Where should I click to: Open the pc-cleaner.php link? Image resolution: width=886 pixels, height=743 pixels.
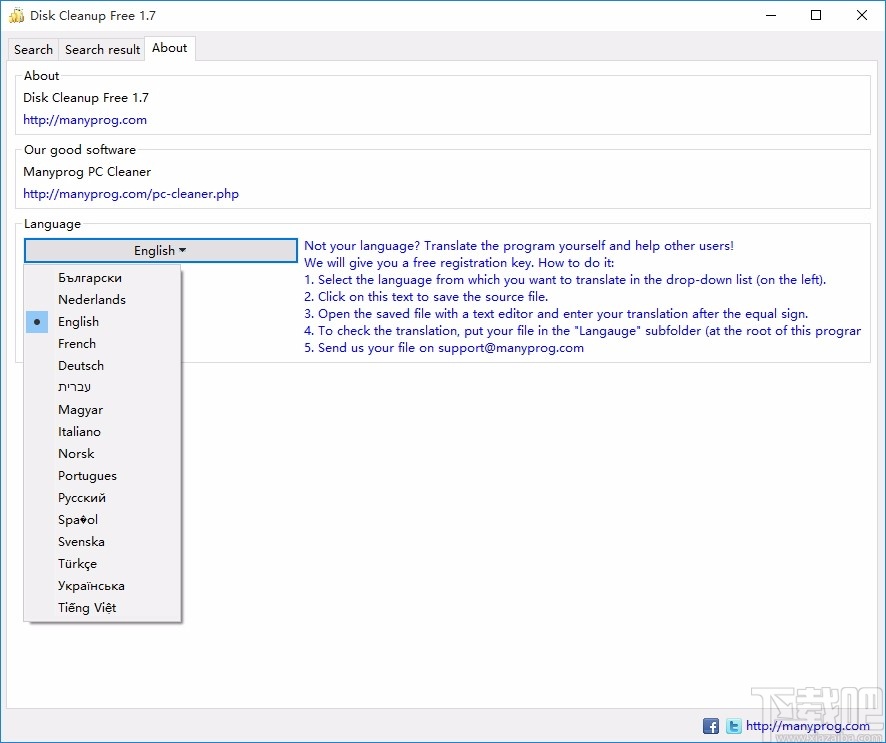131,194
